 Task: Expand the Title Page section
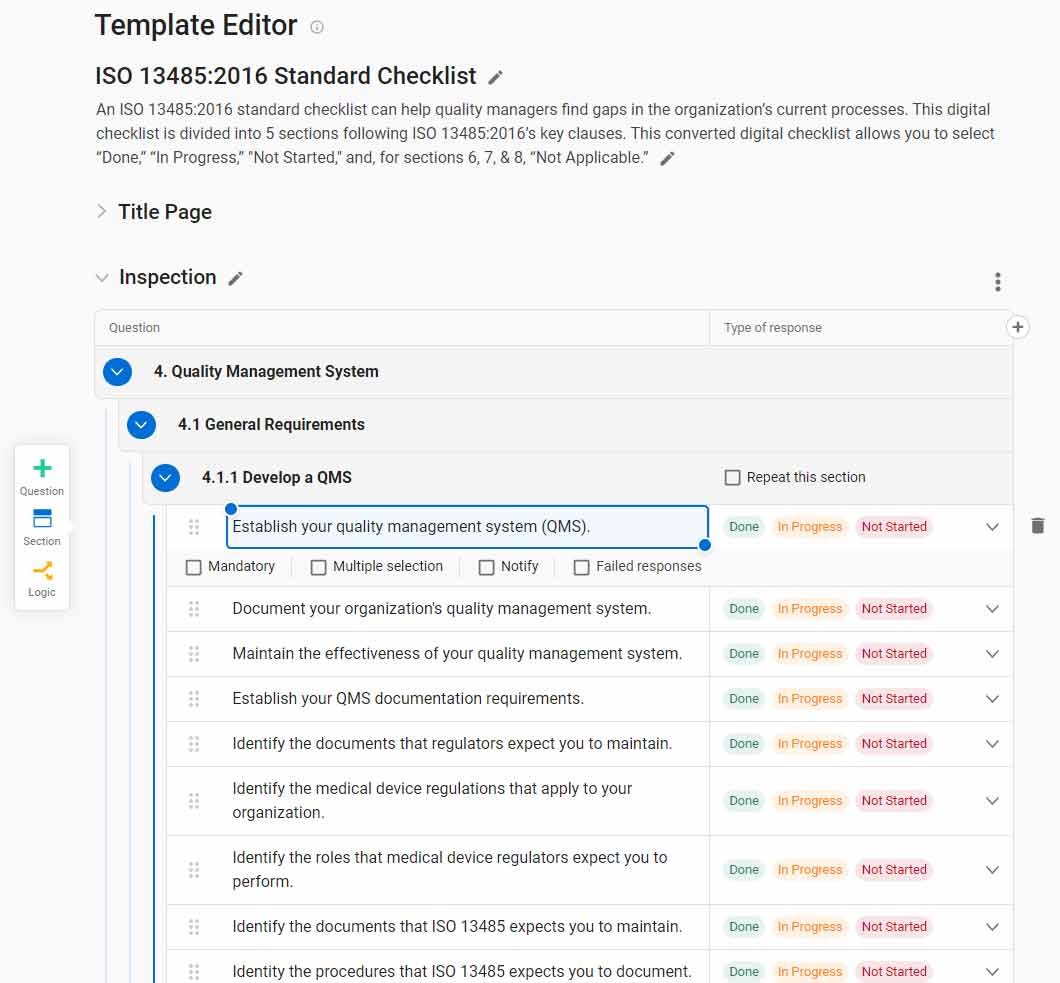100,211
